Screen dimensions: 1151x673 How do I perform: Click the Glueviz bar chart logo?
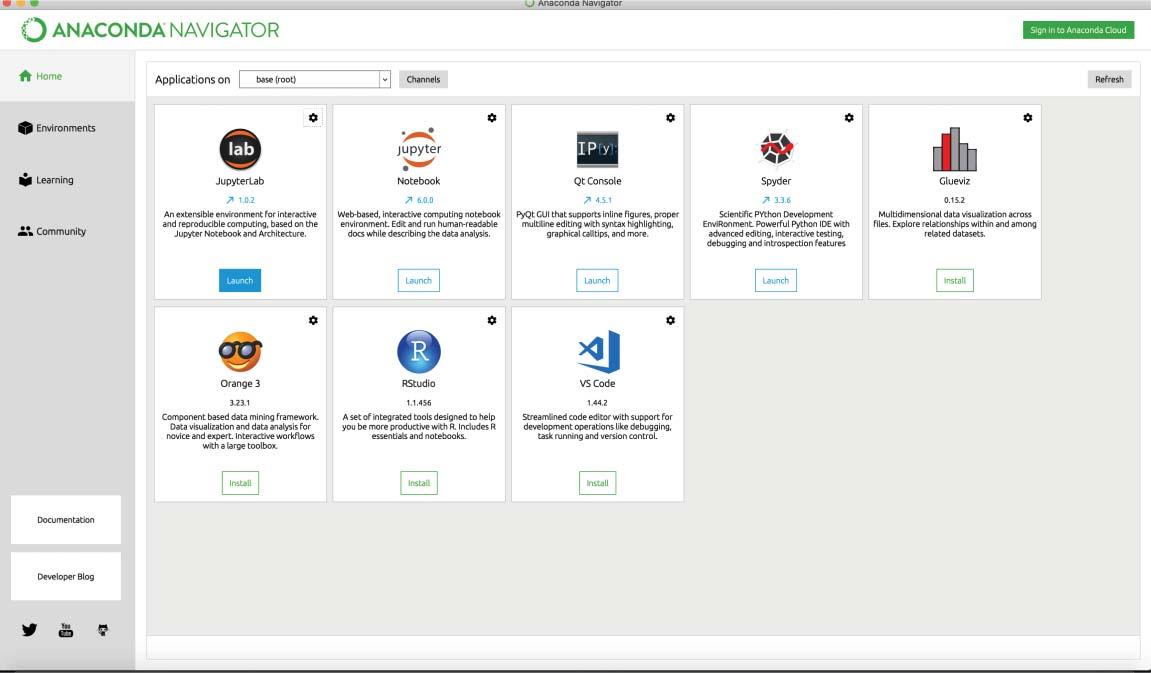[954, 149]
